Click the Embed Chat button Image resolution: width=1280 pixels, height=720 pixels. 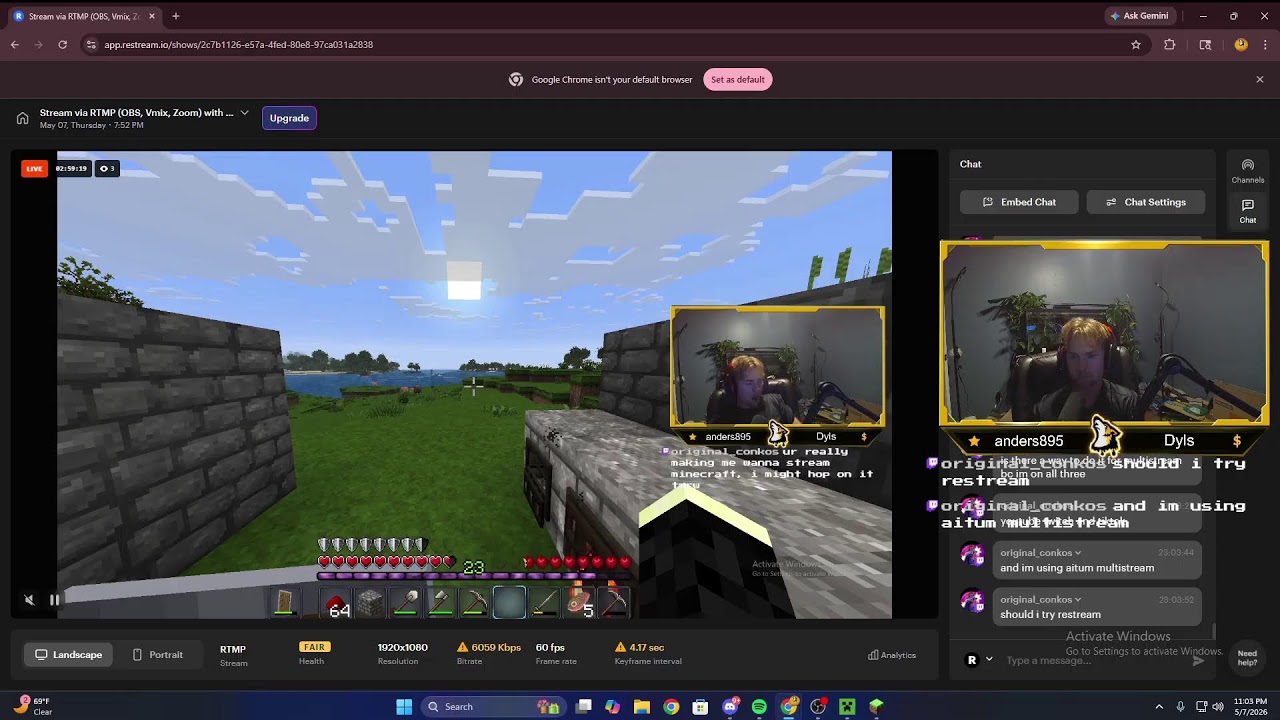point(1019,202)
